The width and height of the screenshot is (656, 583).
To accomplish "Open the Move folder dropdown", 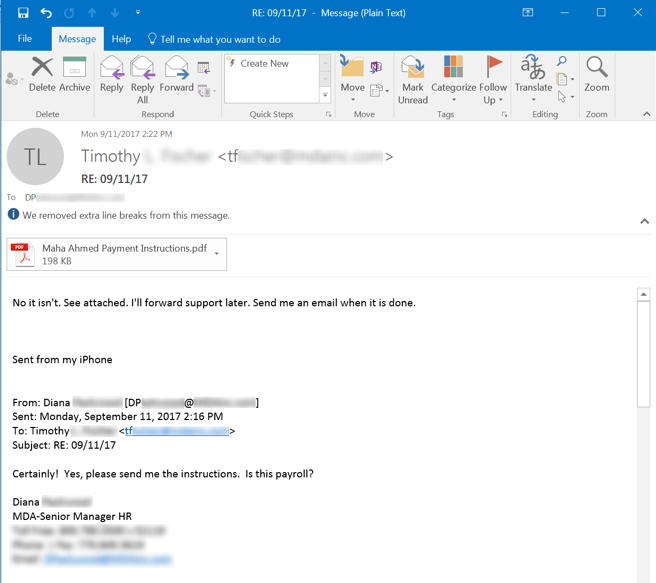I will pyautogui.click(x=352, y=78).
